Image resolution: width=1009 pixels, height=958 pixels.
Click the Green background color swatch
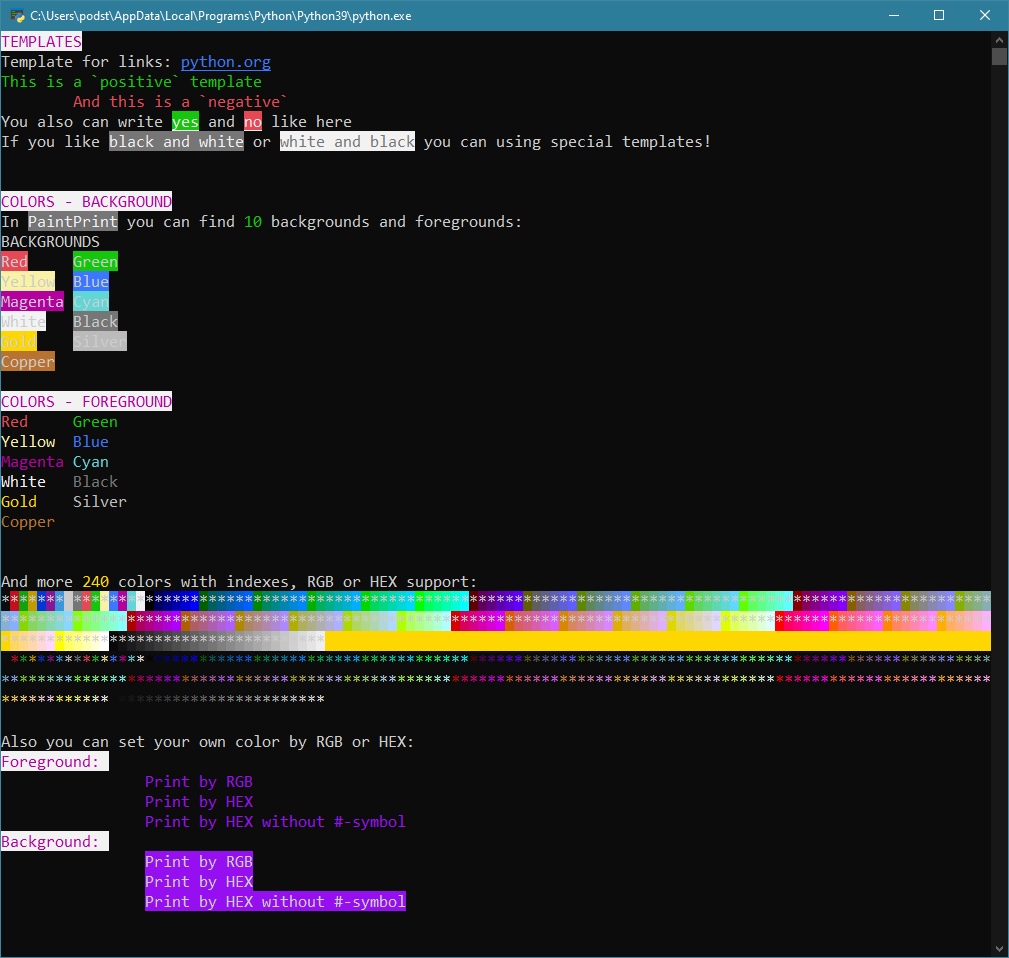95,262
